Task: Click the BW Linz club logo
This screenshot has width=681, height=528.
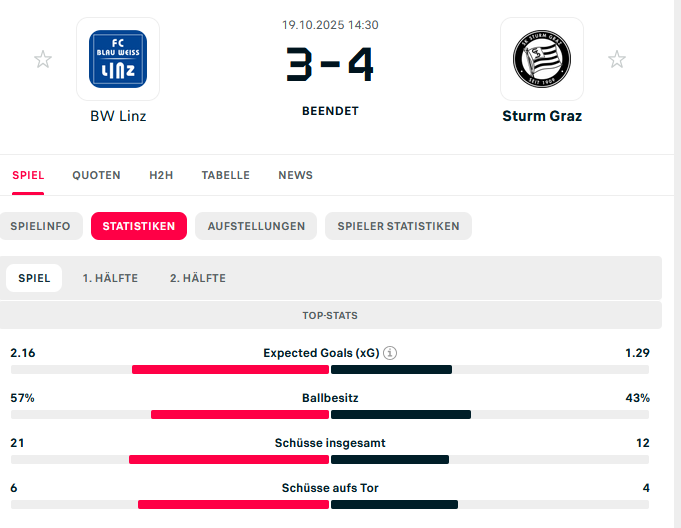Action: [x=117, y=59]
